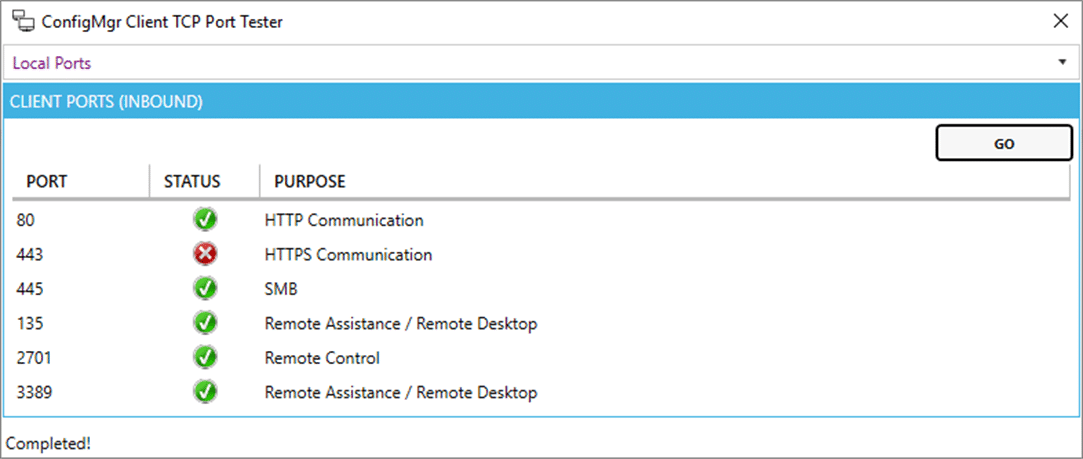Click red error status icon for port 443
1083x459 pixels.
205,254
